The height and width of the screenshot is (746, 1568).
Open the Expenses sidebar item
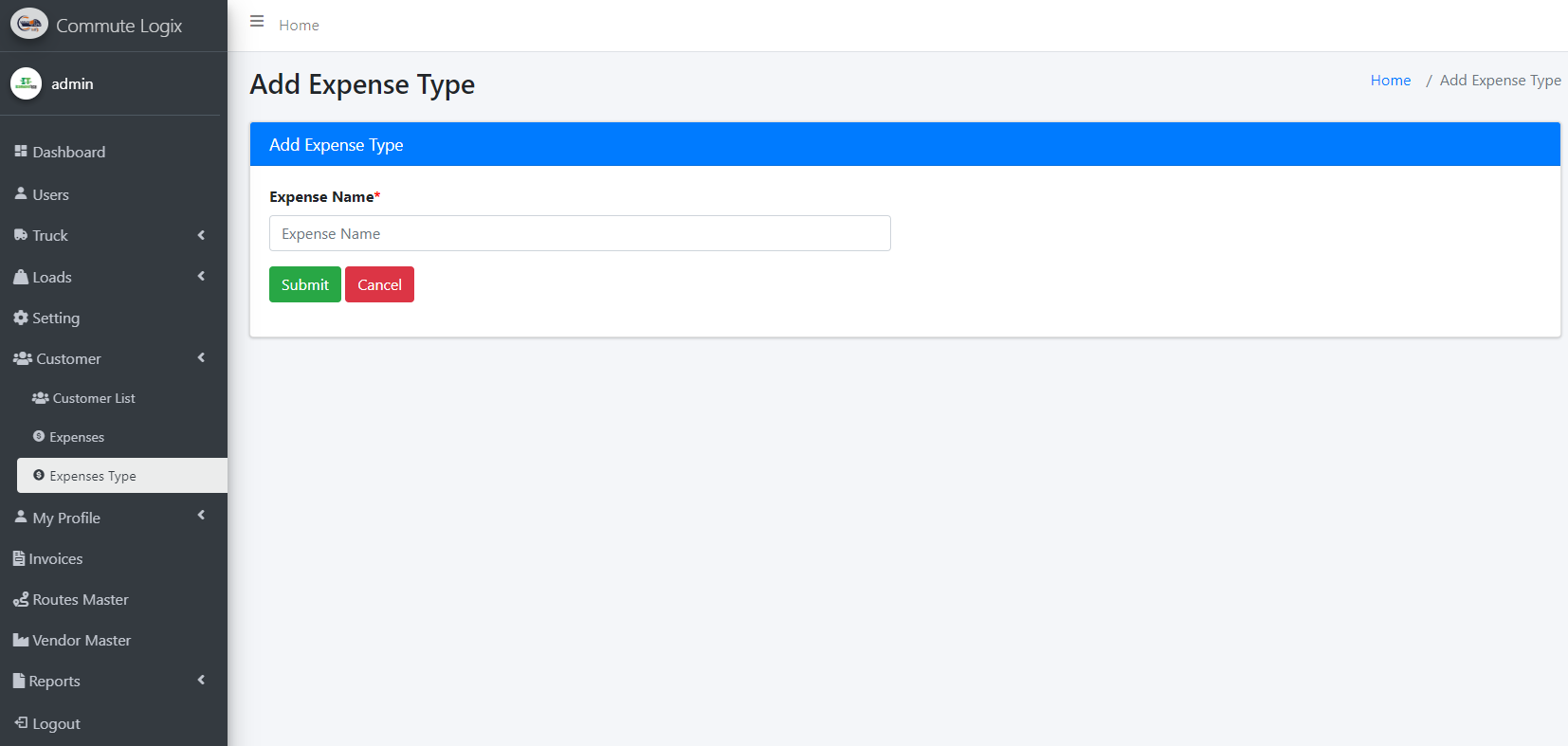(x=77, y=437)
